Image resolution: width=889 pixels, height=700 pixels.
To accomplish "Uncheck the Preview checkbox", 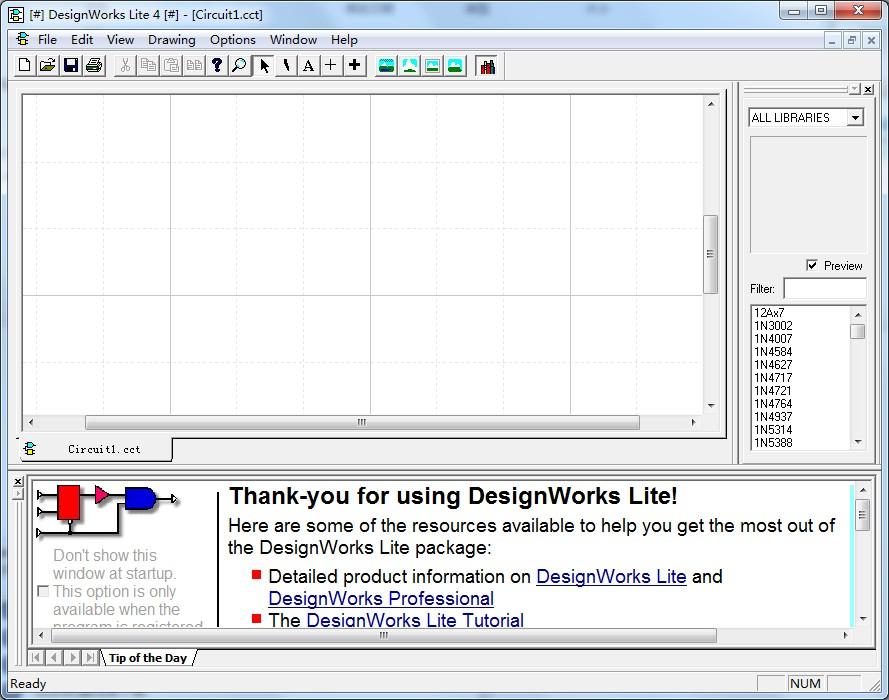I will pos(812,265).
